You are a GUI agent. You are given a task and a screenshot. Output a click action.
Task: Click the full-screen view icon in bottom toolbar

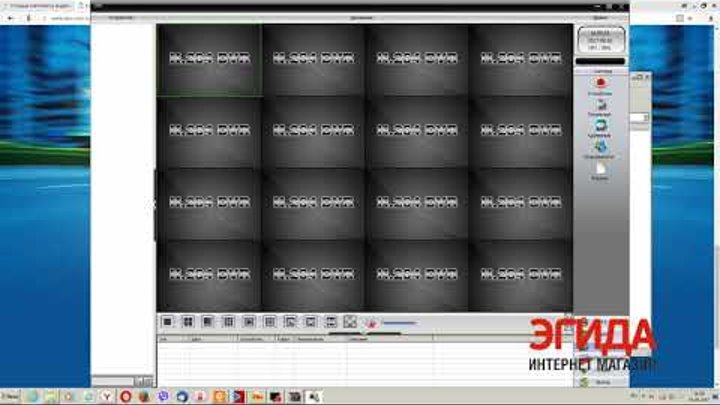click(x=350, y=322)
